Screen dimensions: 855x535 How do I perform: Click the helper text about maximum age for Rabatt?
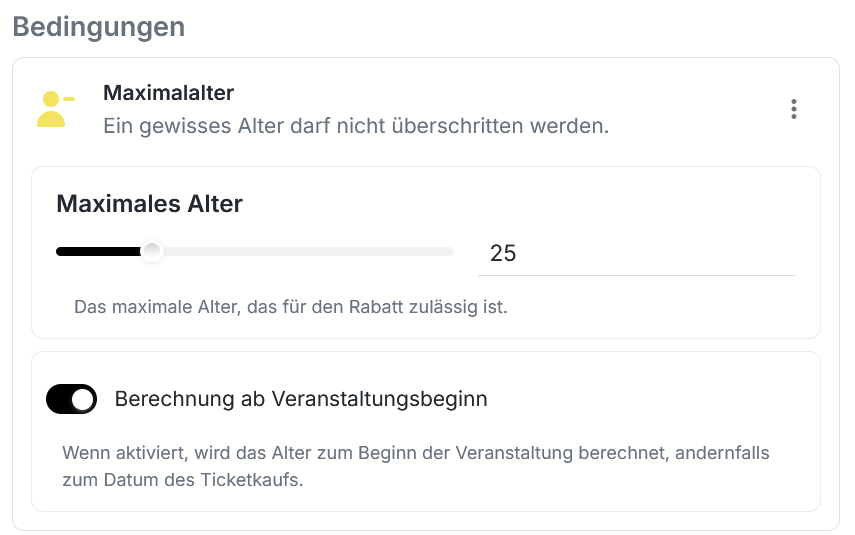(290, 306)
